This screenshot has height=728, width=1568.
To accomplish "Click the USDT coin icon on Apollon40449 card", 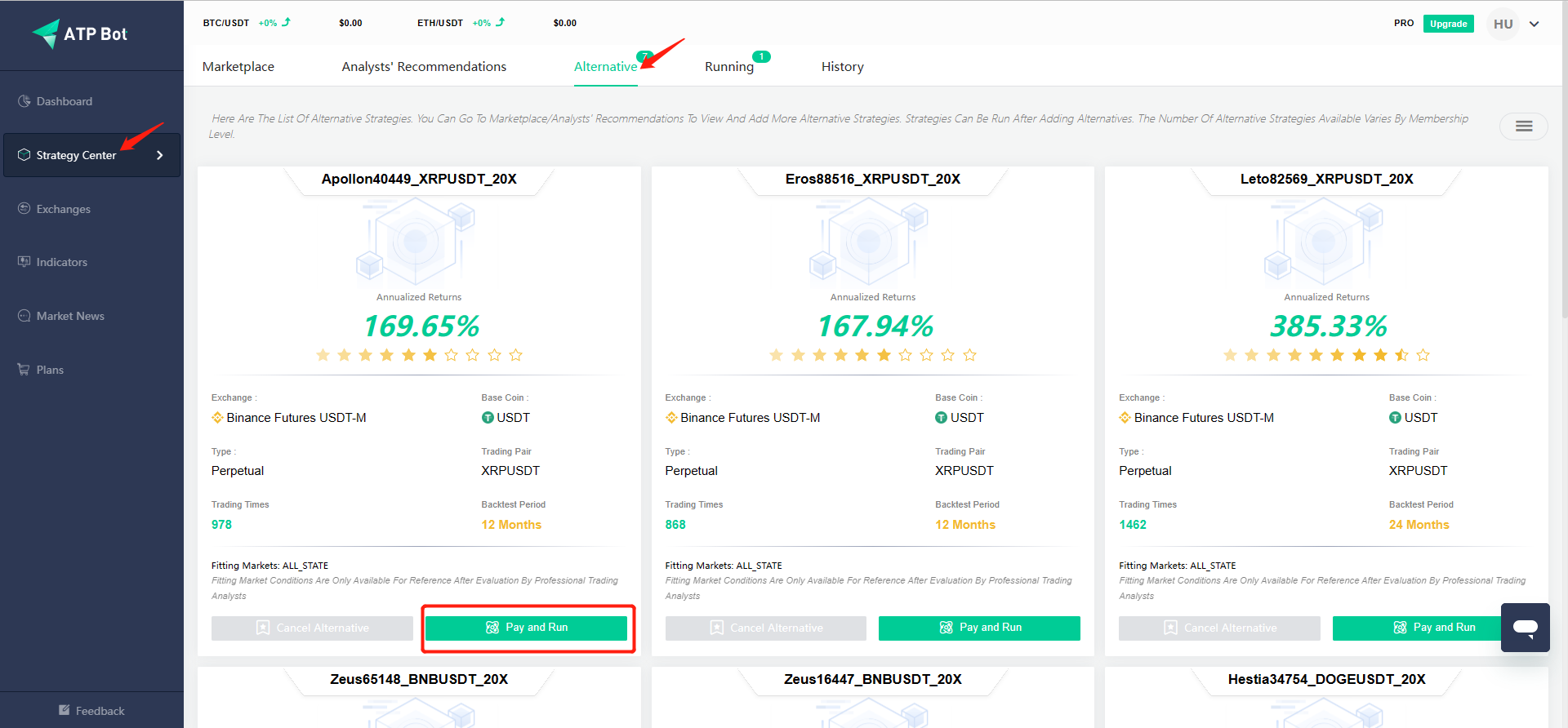I will [x=488, y=418].
